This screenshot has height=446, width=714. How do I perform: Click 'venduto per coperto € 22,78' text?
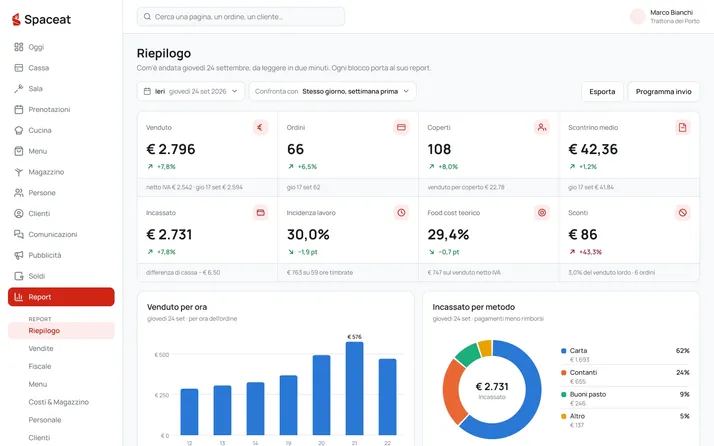(466, 187)
